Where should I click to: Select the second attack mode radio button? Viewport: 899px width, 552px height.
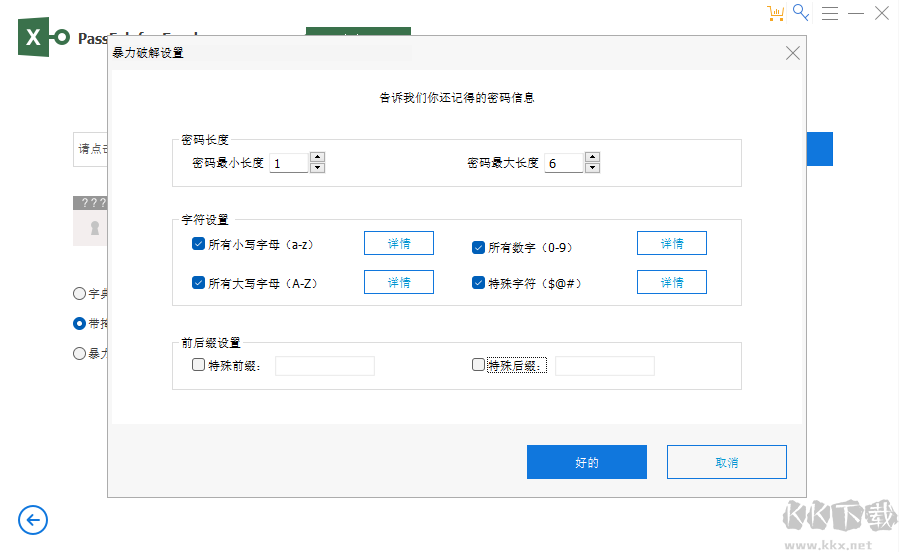click(79, 323)
